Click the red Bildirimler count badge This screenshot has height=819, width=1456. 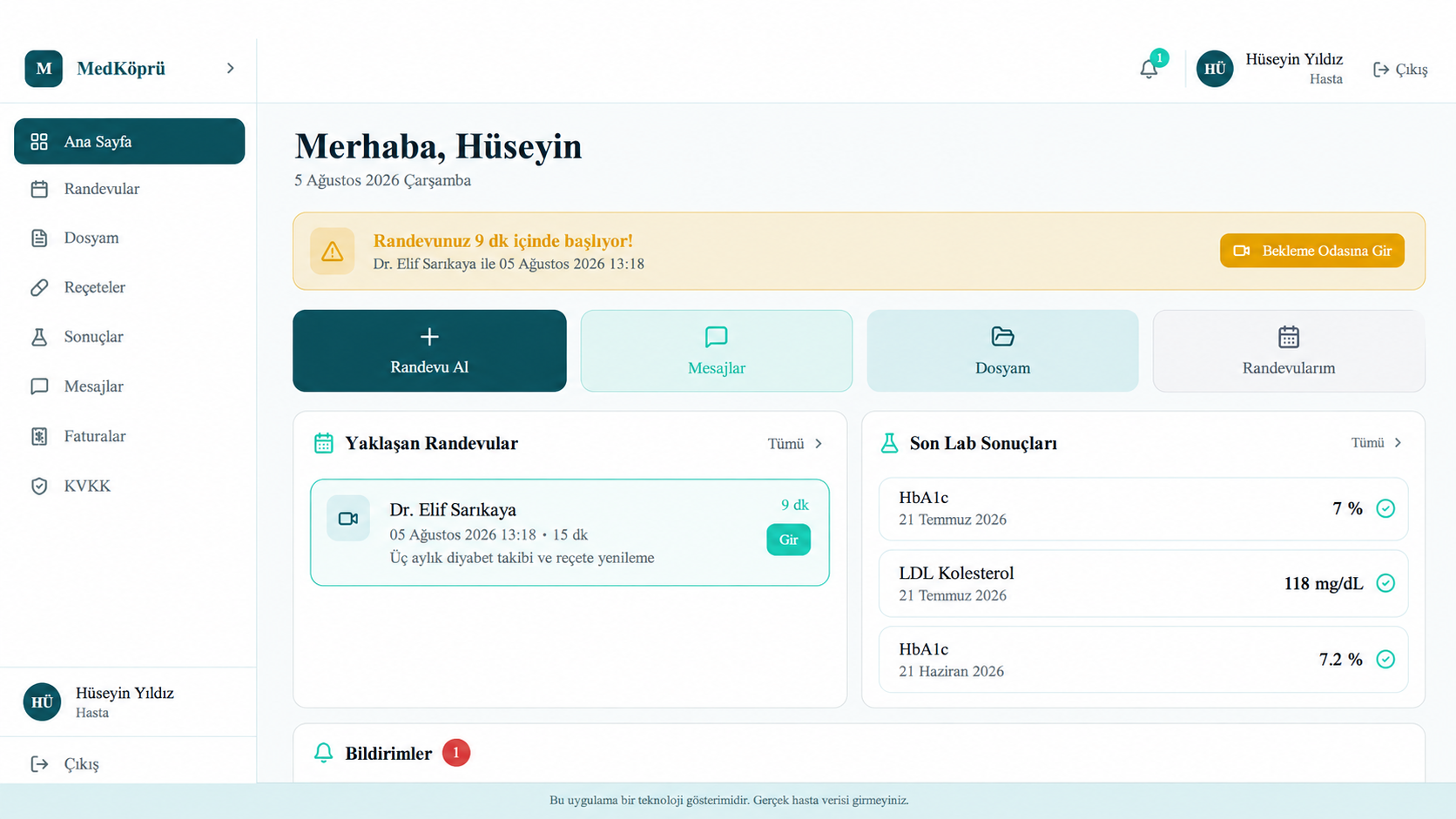pyautogui.click(x=456, y=753)
